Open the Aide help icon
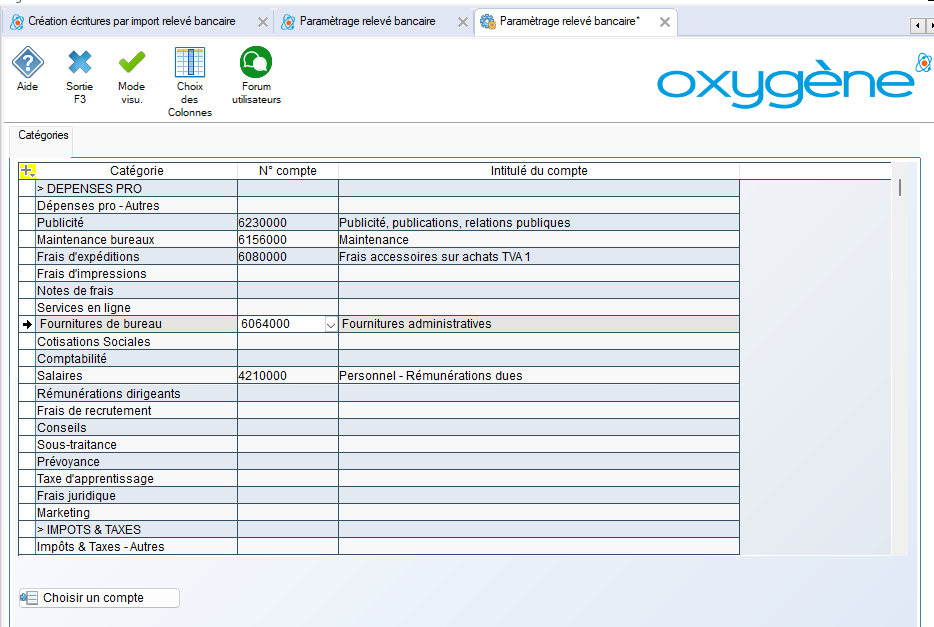 27,65
